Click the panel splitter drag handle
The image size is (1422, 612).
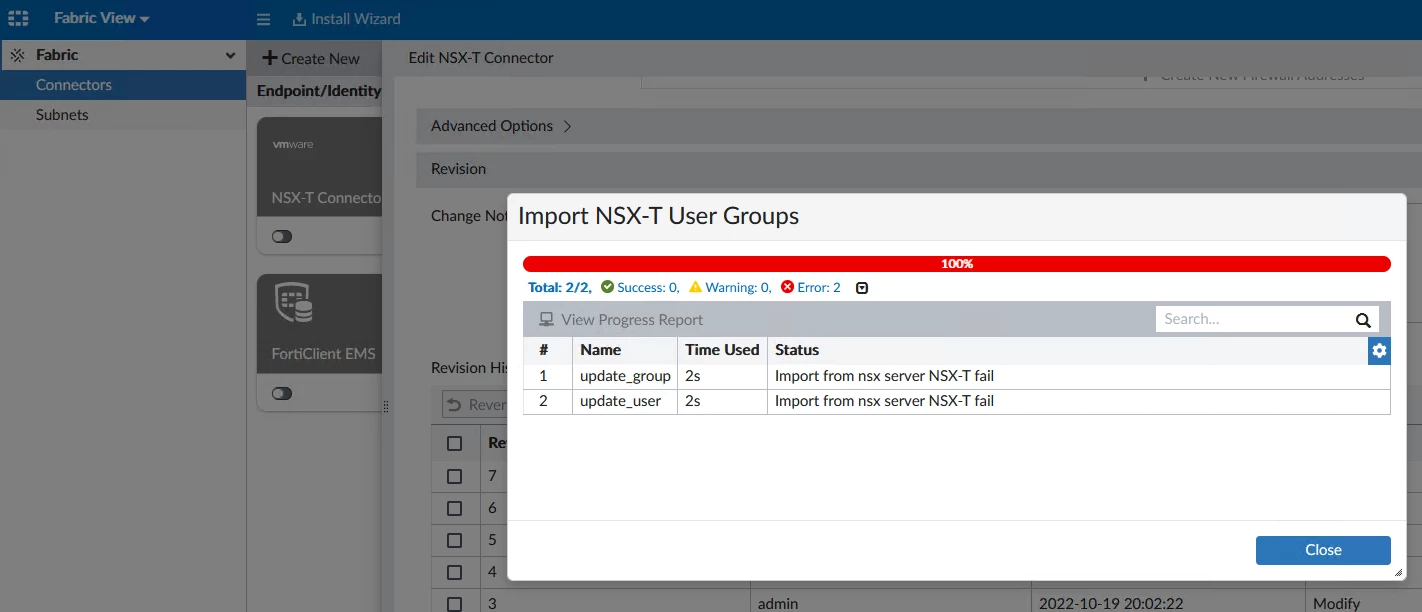(x=386, y=406)
